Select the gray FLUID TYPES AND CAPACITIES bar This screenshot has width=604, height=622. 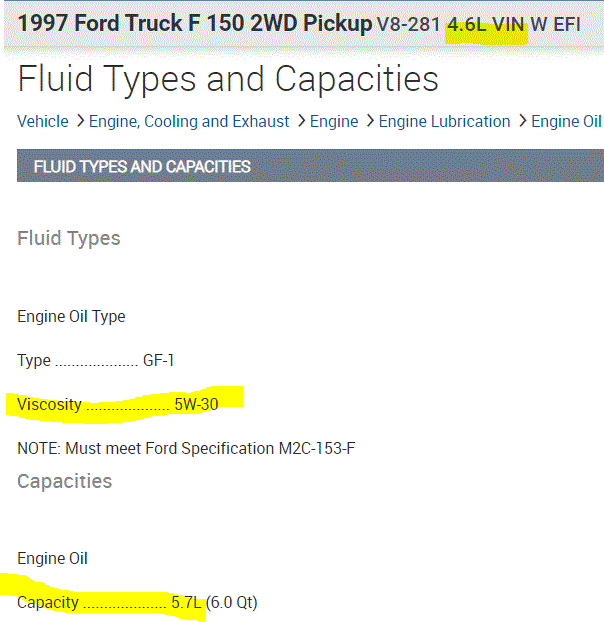tap(310, 166)
